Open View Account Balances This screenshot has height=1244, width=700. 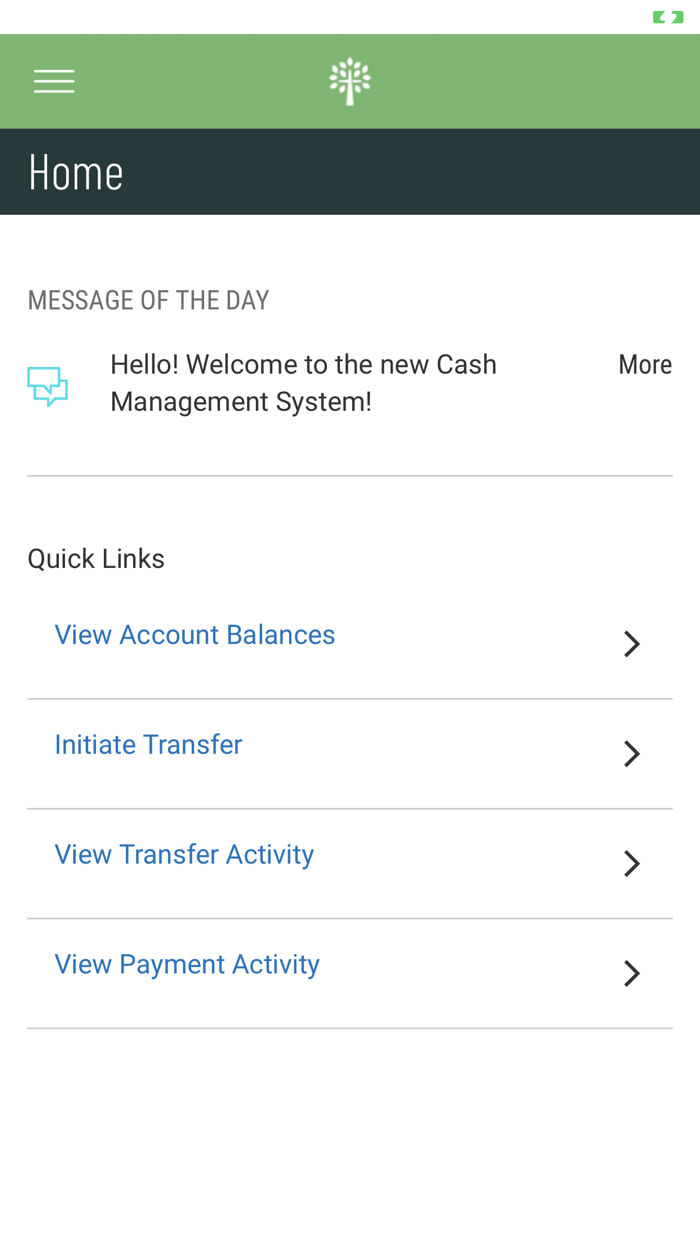click(x=195, y=633)
